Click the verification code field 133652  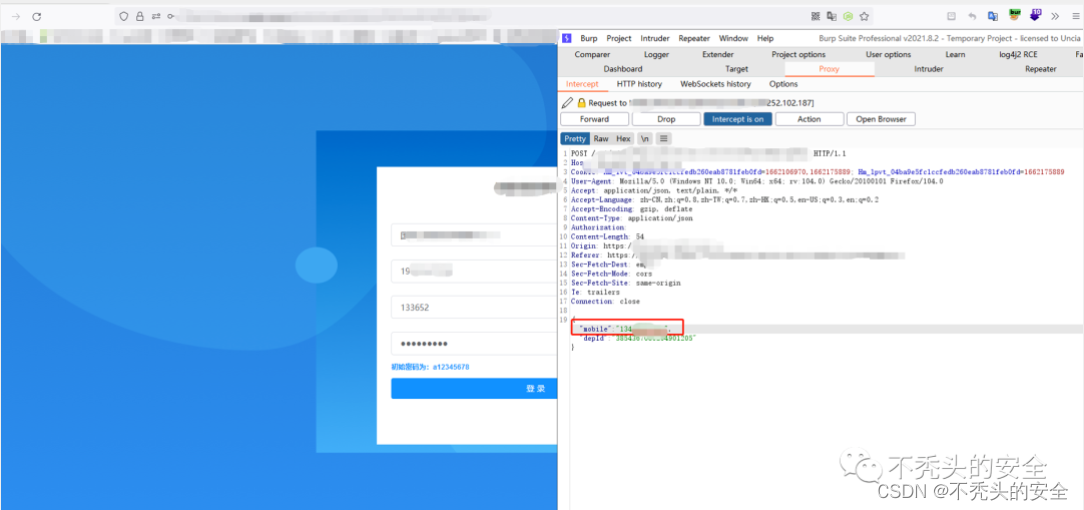tap(474, 308)
